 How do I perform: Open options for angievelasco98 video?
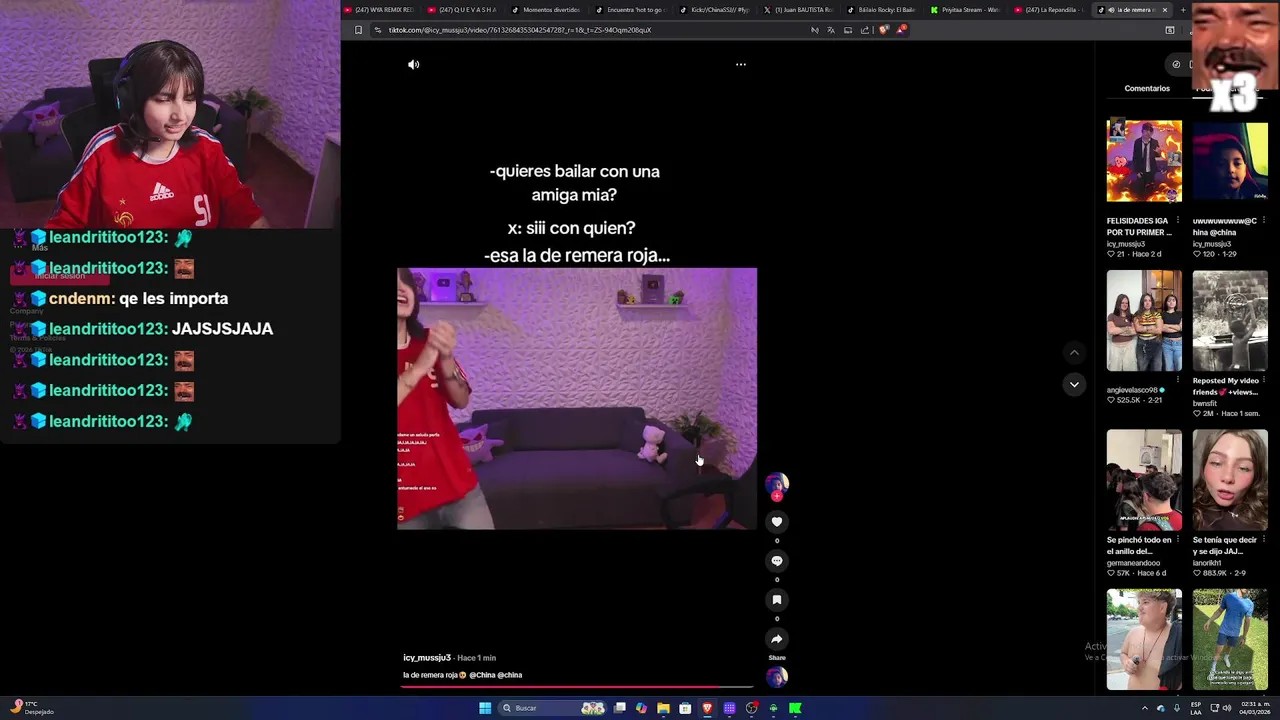(1178, 380)
